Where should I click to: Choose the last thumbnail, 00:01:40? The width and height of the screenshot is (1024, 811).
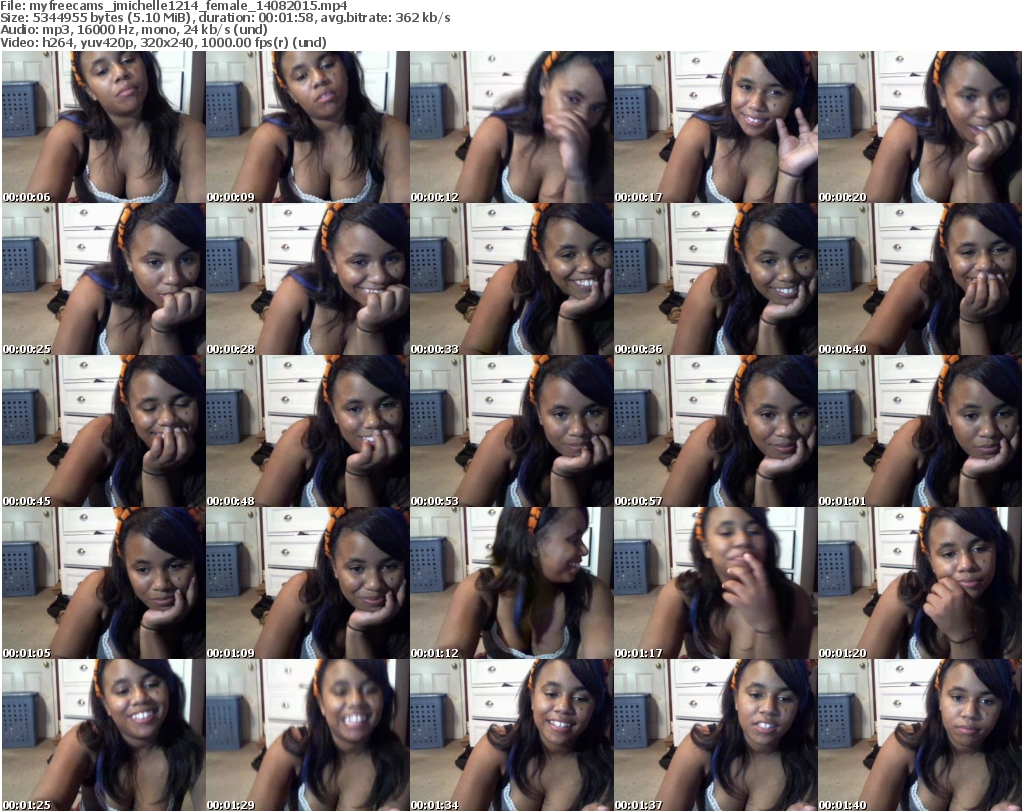(920, 735)
